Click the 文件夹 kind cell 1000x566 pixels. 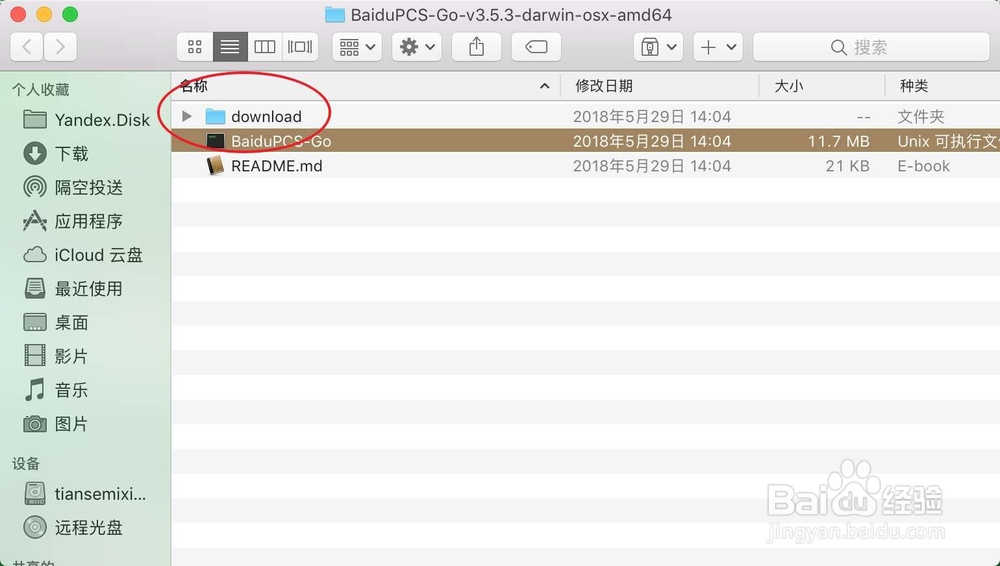921,117
